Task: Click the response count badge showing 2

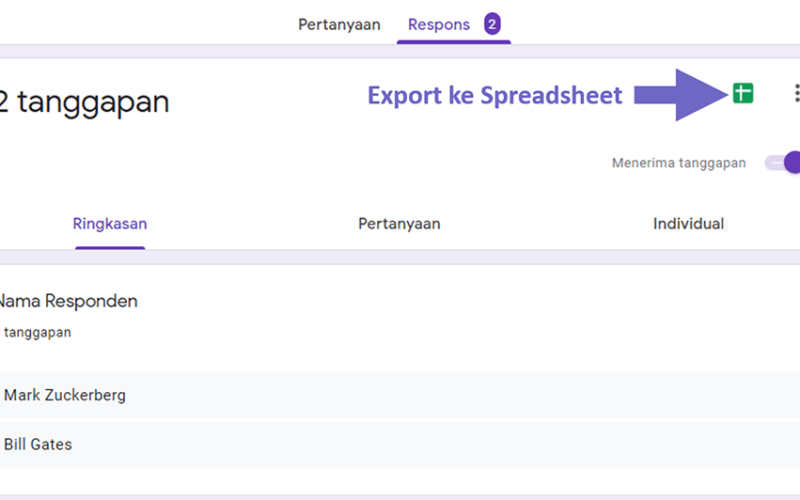Action: point(492,24)
